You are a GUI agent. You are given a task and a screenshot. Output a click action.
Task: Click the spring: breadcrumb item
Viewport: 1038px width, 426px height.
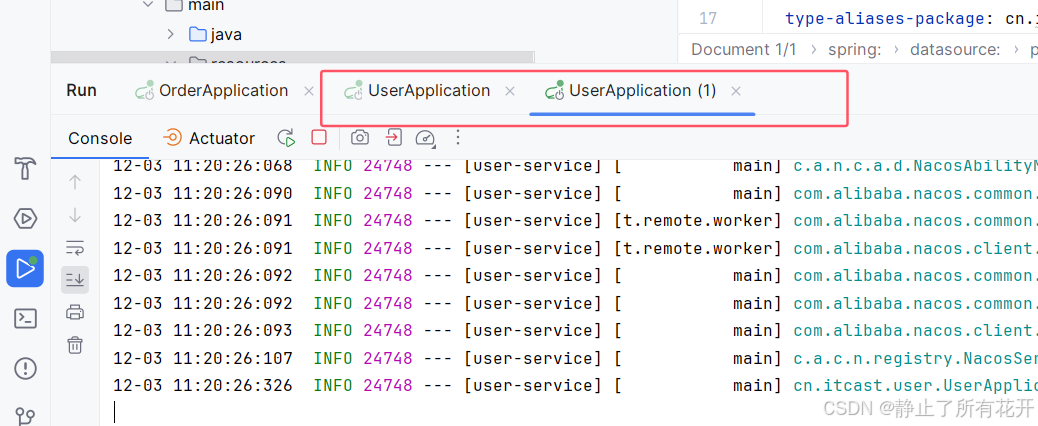[857, 50]
